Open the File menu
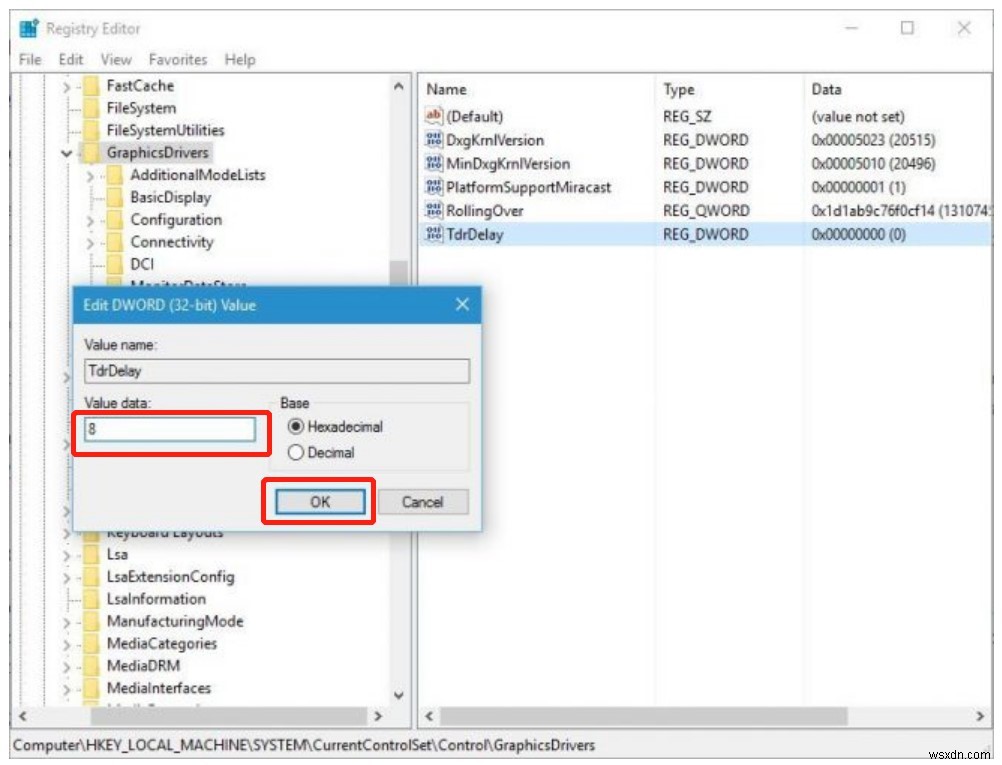Image resolution: width=1002 pixels, height=765 pixels. (30, 59)
